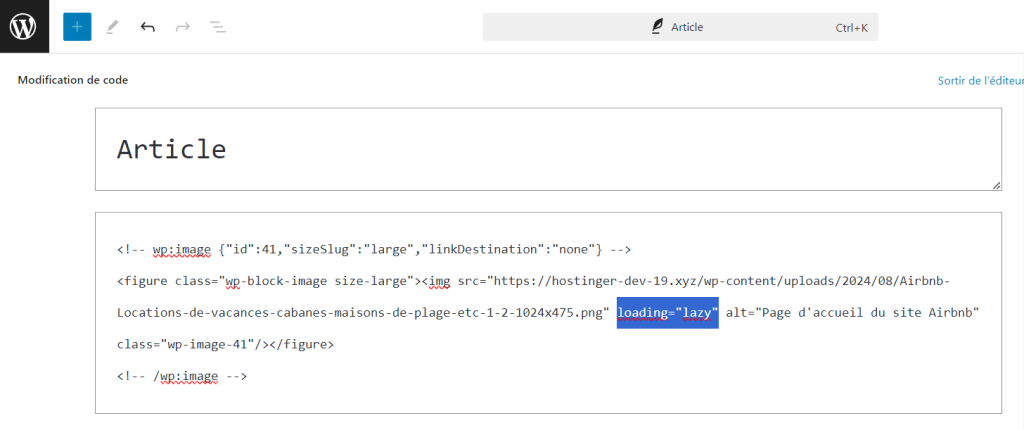Exit the code editor via Sortir de l'éditeur
This screenshot has width=1024, height=430.
click(x=979, y=80)
